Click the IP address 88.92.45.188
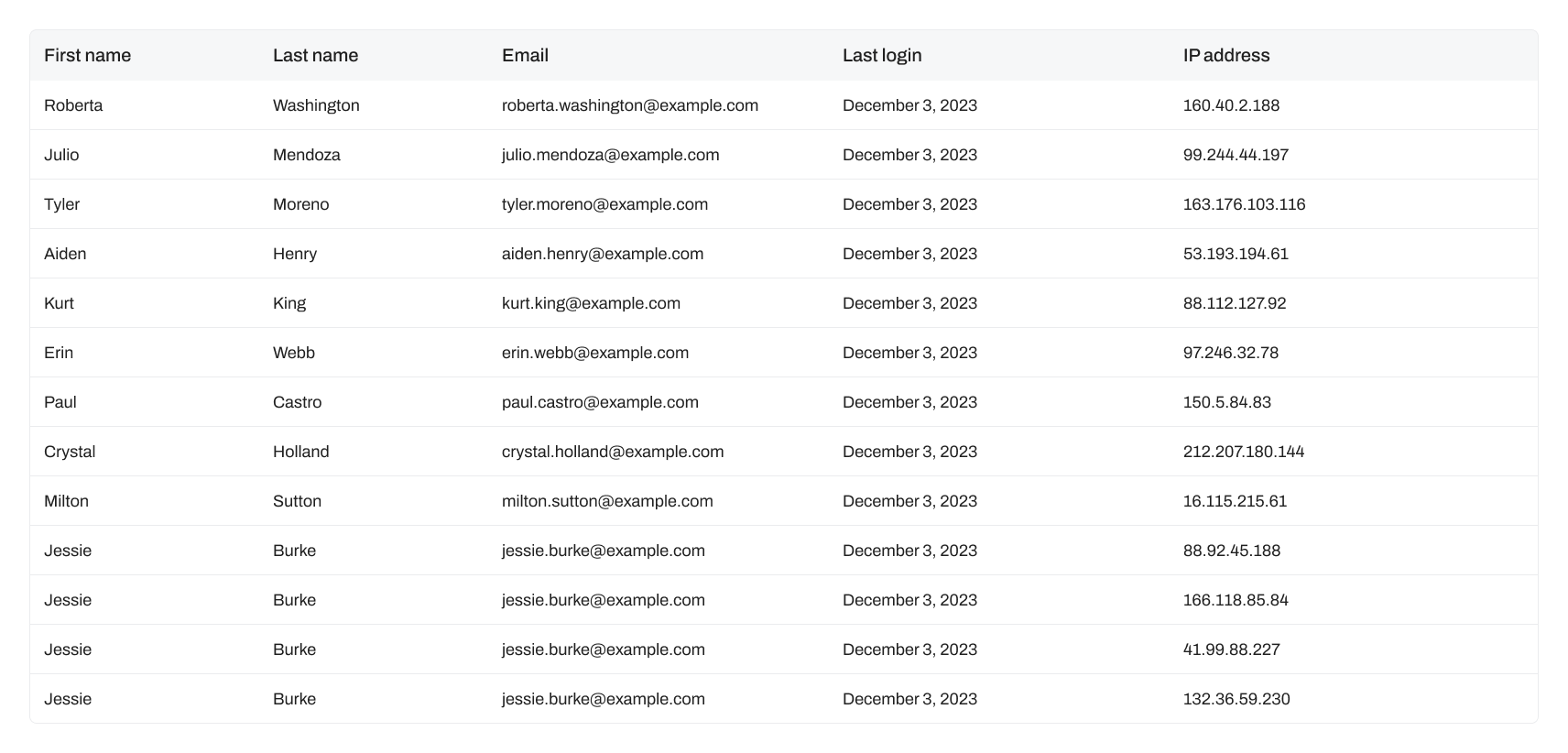The image size is (1568, 753). [1231, 551]
